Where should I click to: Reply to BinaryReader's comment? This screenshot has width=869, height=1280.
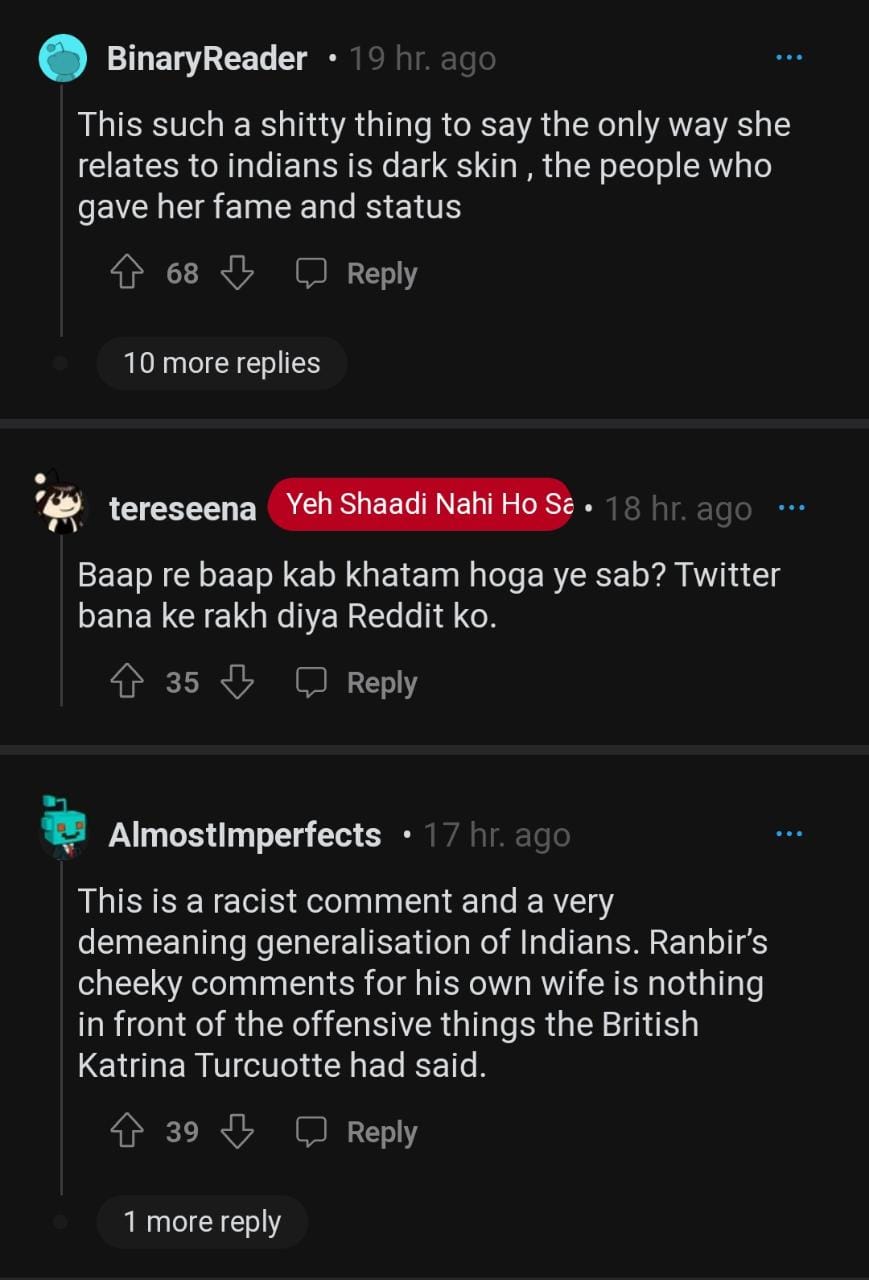pyautogui.click(x=356, y=273)
